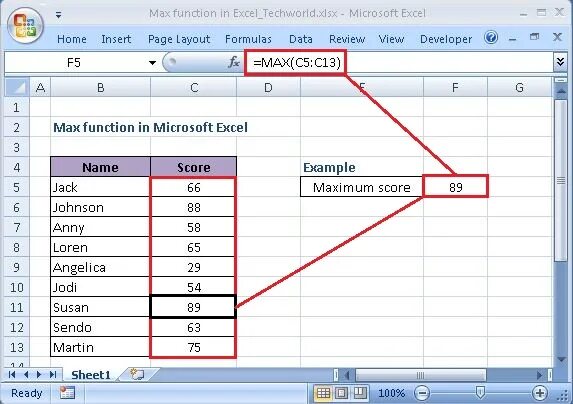573x404 pixels.
Task: Open the Review ribbon tab
Action: tap(347, 39)
